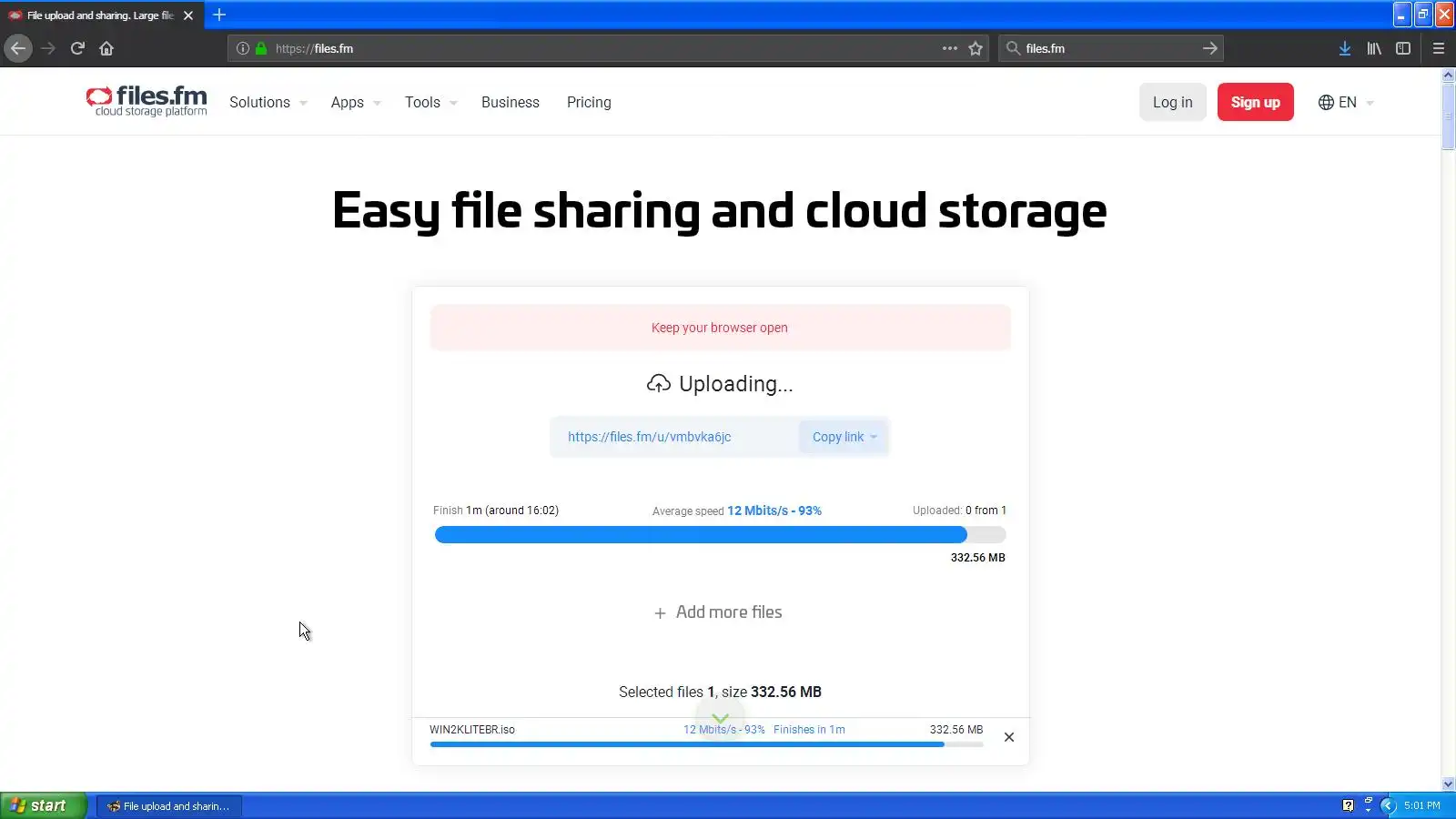Click the Uploaded: 0 from 1 text
Image resolution: width=1456 pixels, height=819 pixels.
tap(959, 511)
